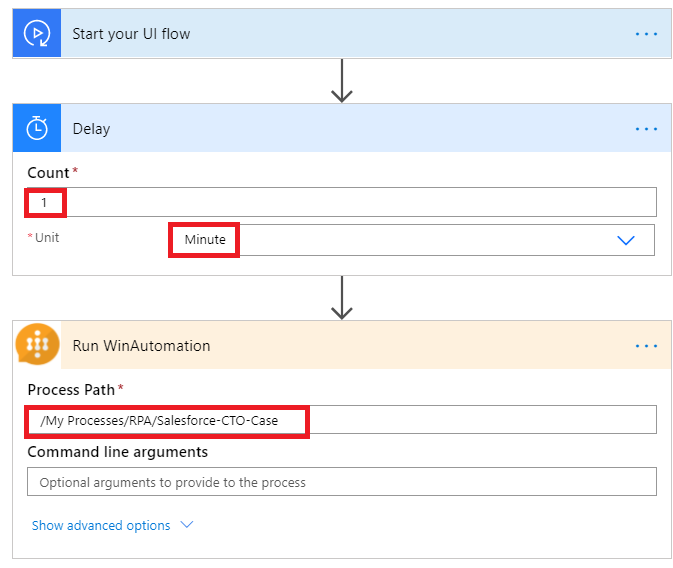Collapse the Run WinAutomation step header

tap(142, 346)
